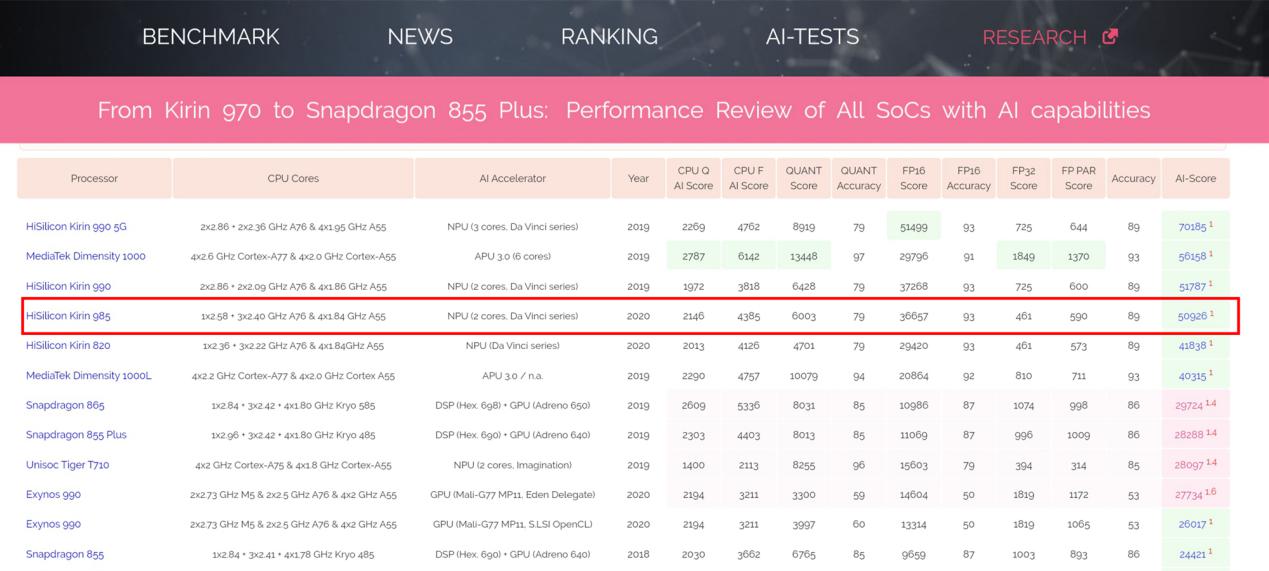Click the FP16 Score 36657 cell

(913, 316)
